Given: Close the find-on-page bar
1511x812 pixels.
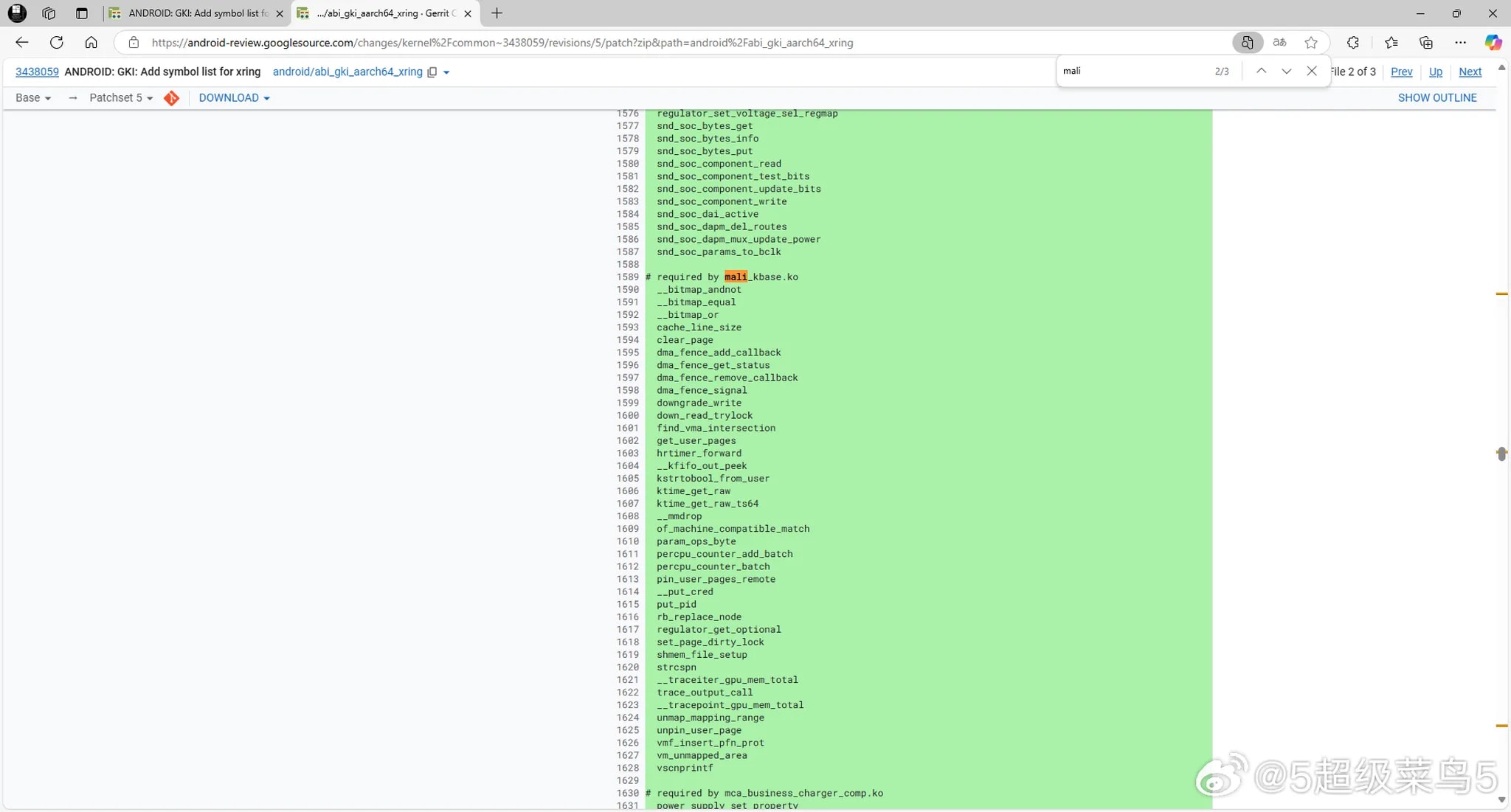Looking at the screenshot, I should tap(1311, 71).
